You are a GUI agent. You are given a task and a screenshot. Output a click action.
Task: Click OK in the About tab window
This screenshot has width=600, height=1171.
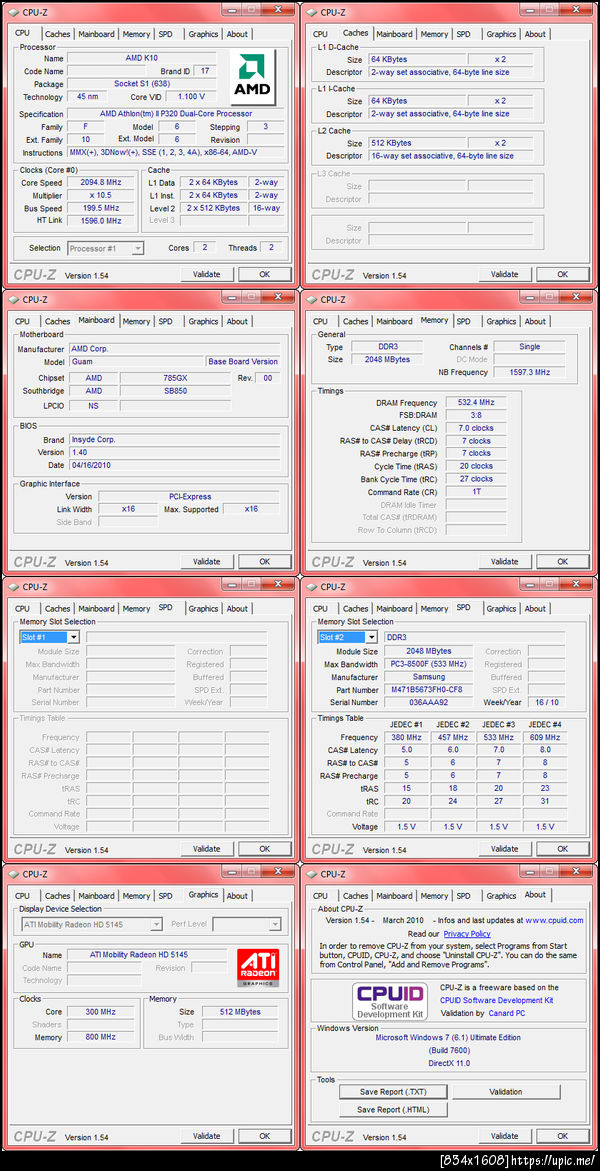coord(563,1136)
